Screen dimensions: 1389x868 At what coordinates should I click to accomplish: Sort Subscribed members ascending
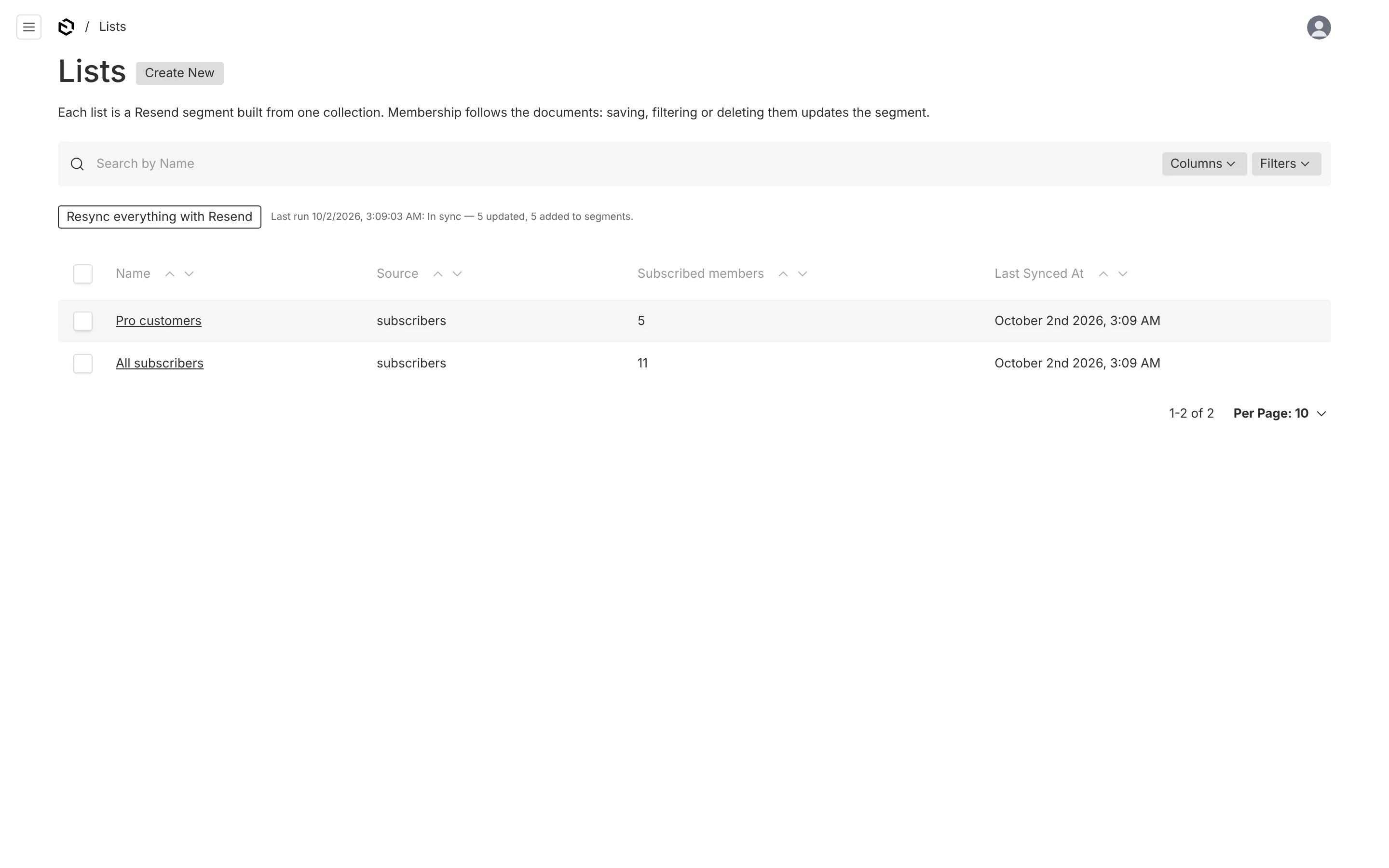[783, 274]
